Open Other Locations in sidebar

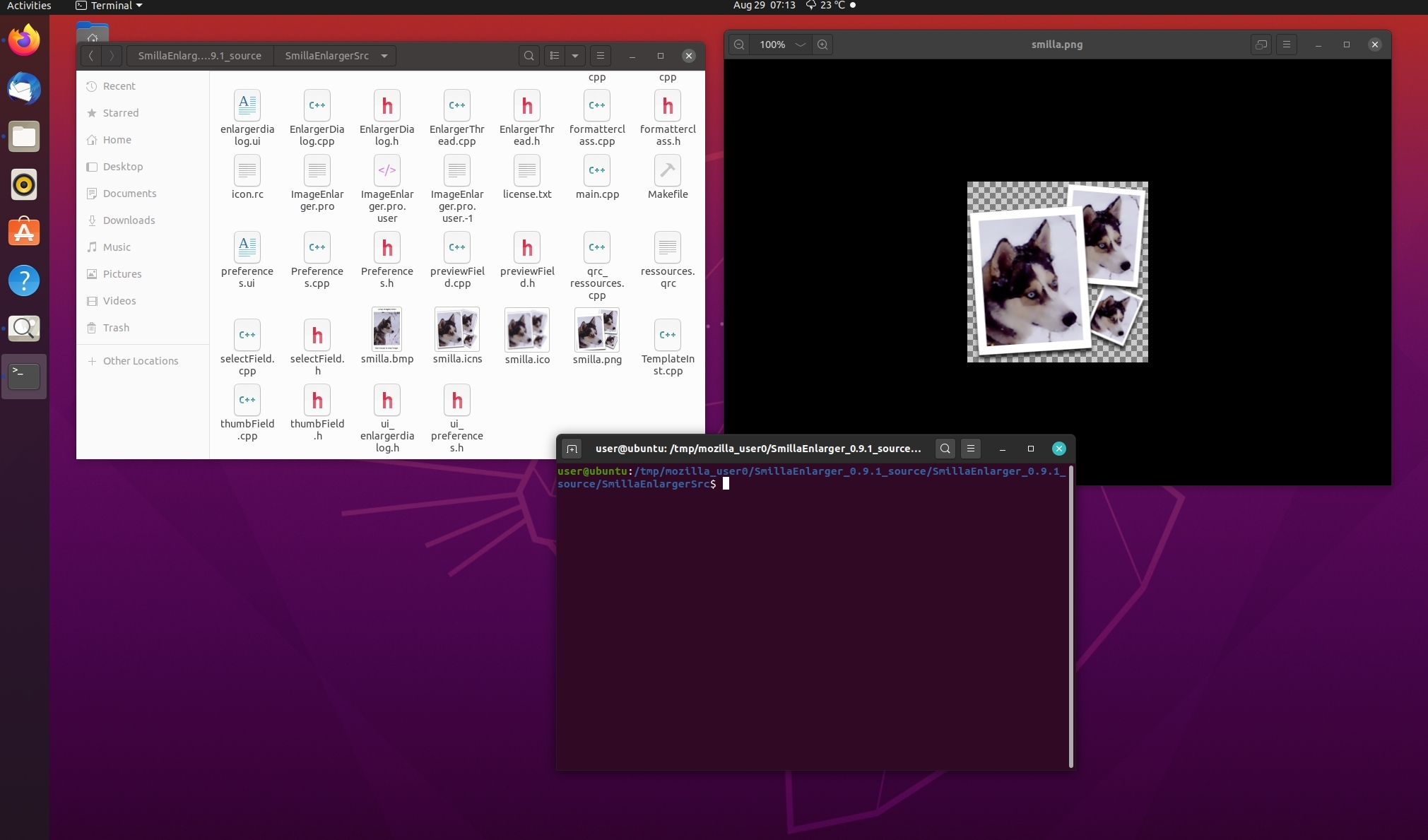(141, 361)
